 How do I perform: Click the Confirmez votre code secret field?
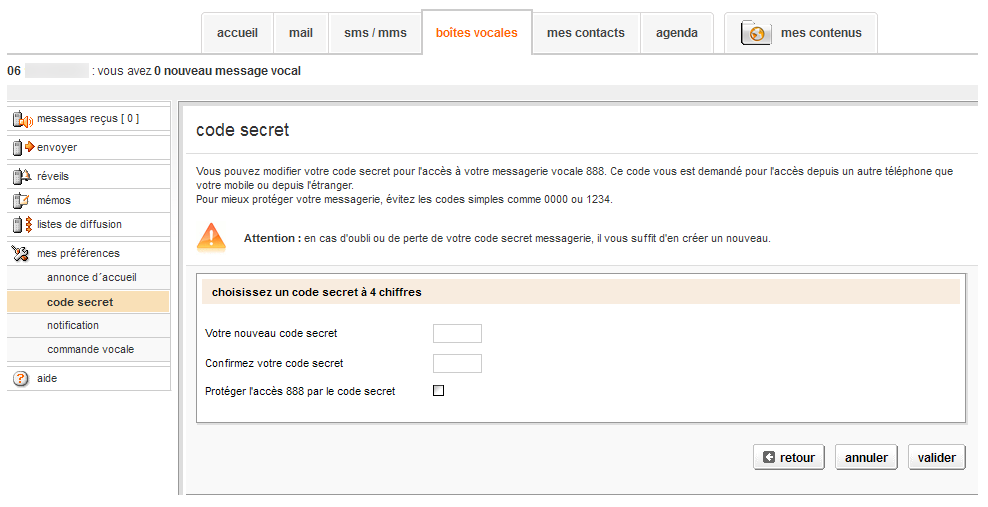pyautogui.click(x=457, y=363)
